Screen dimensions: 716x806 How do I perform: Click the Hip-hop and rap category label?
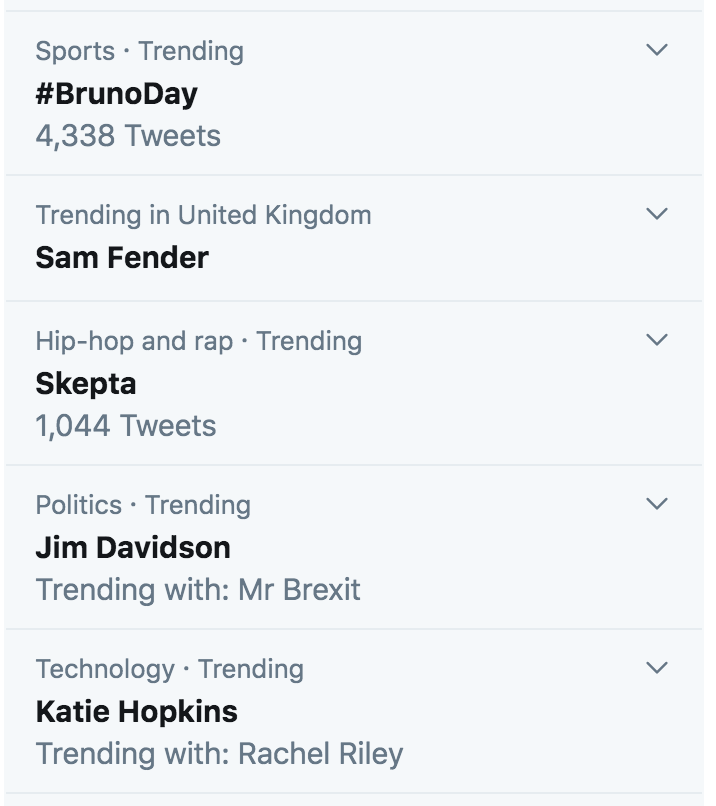[133, 341]
